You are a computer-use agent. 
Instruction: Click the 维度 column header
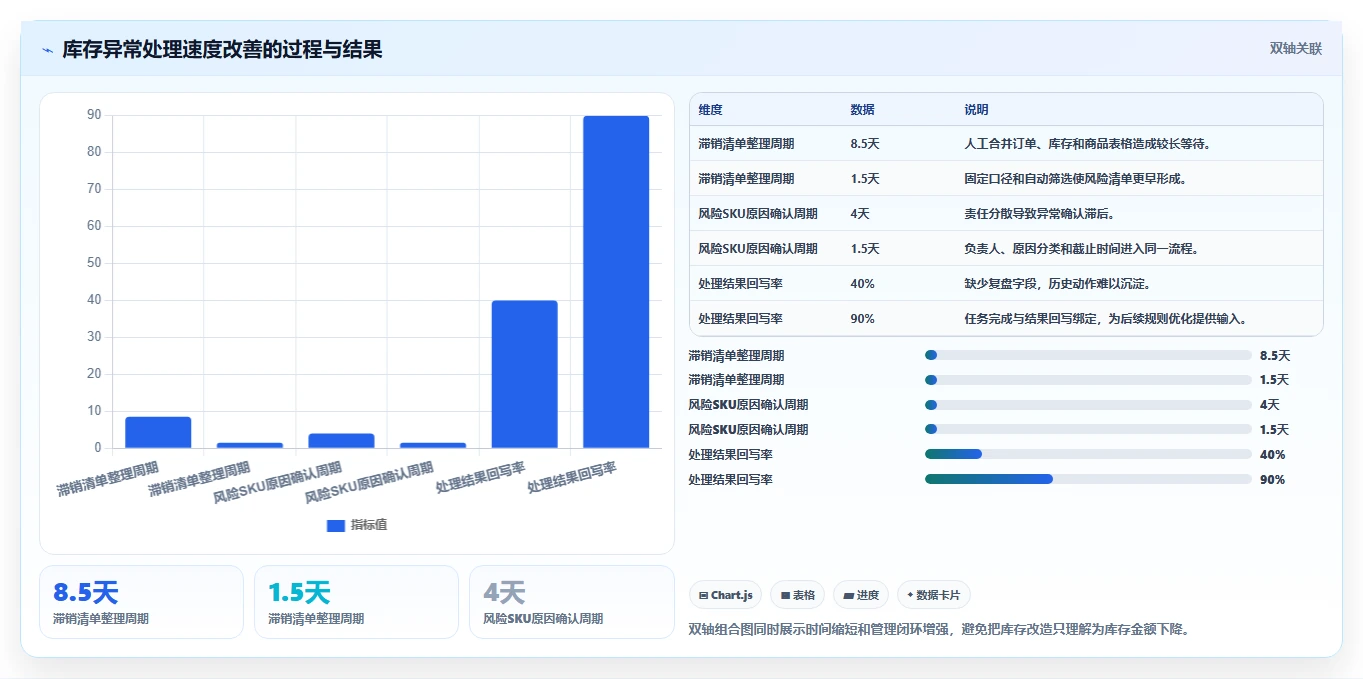click(x=711, y=109)
